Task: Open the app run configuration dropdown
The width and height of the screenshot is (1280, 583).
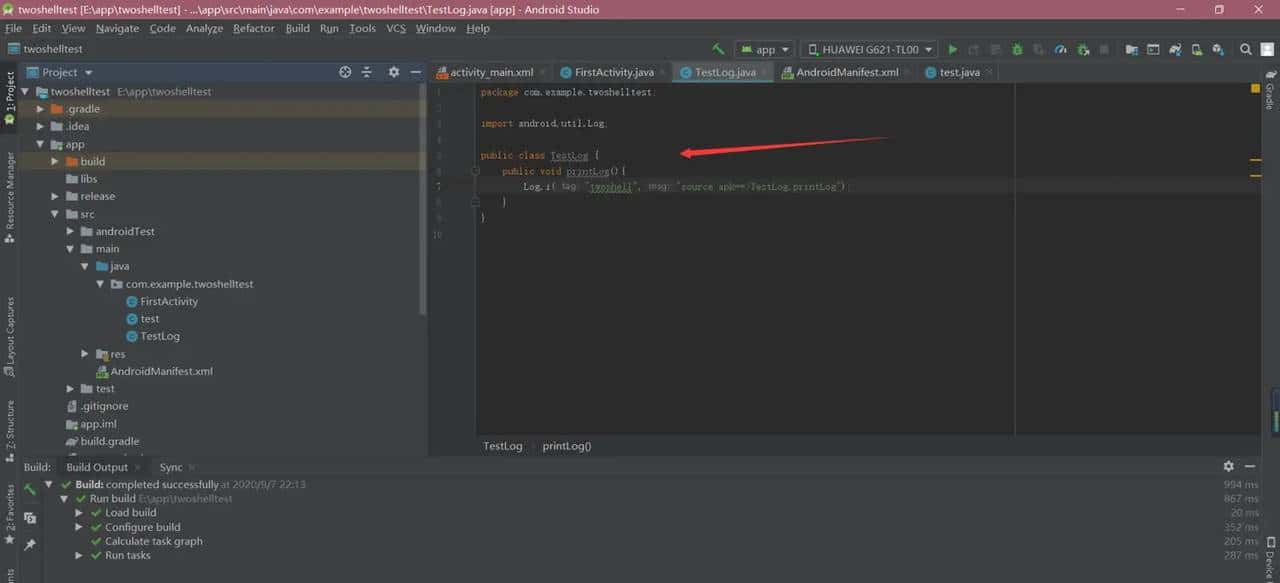Action: 765,49
